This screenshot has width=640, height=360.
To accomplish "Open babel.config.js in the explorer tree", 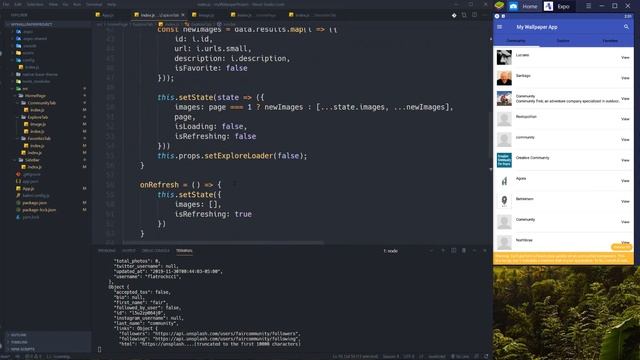I will (36, 196).
